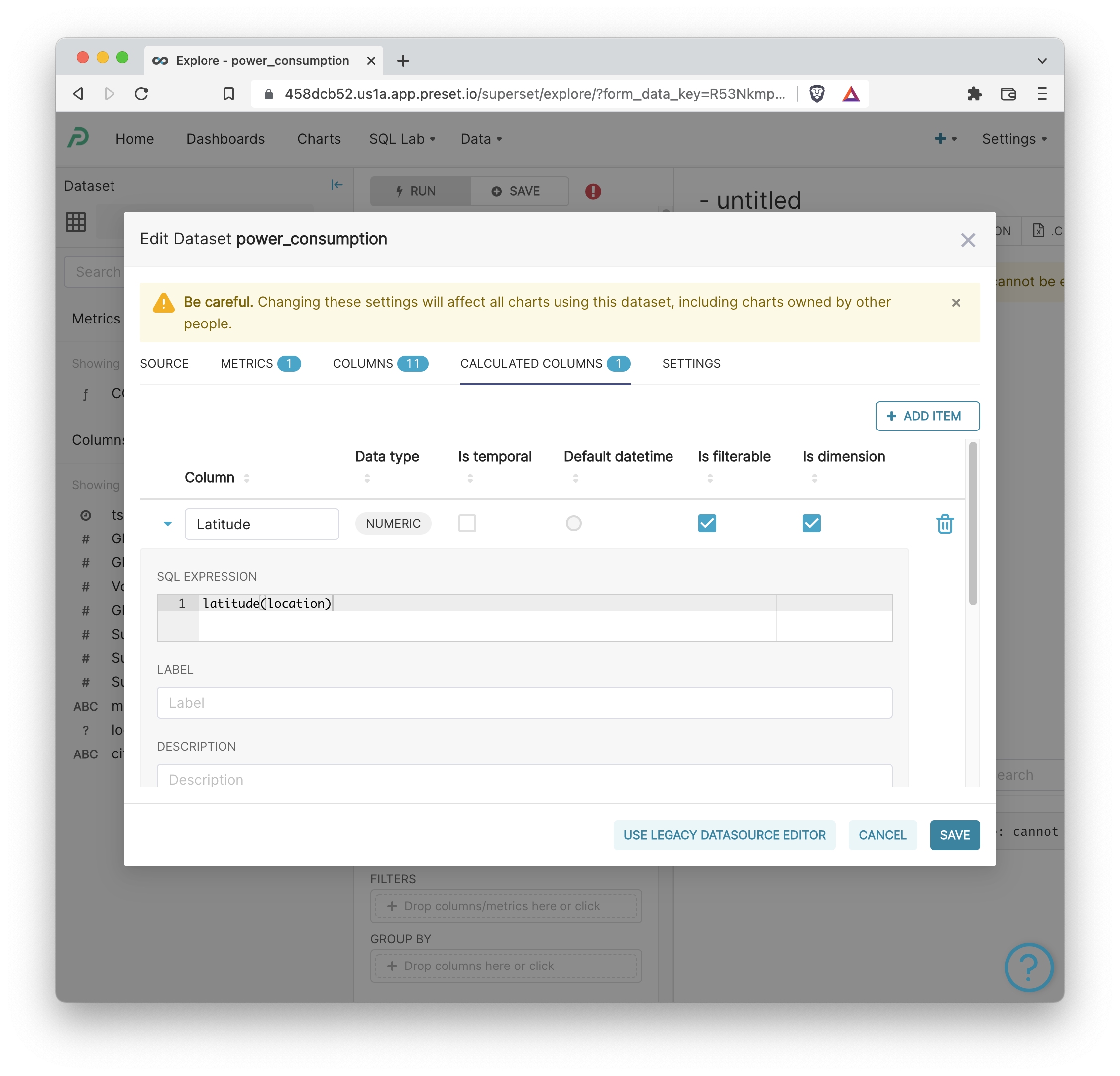The height and width of the screenshot is (1076, 1120).
Task: Open Brave Shields lion icon
Action: 816,94
